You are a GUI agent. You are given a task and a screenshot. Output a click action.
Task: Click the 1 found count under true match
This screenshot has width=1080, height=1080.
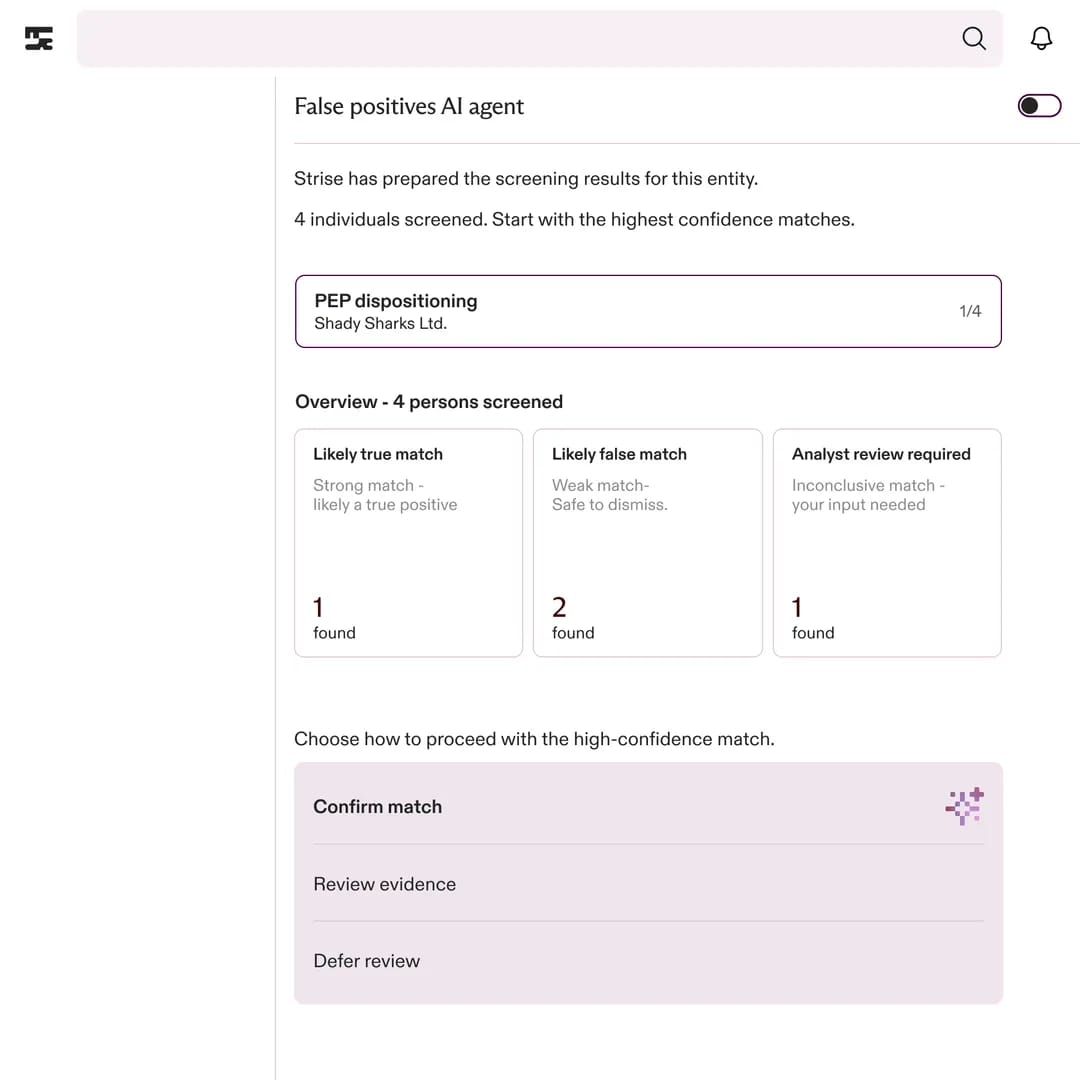(334, 619)
